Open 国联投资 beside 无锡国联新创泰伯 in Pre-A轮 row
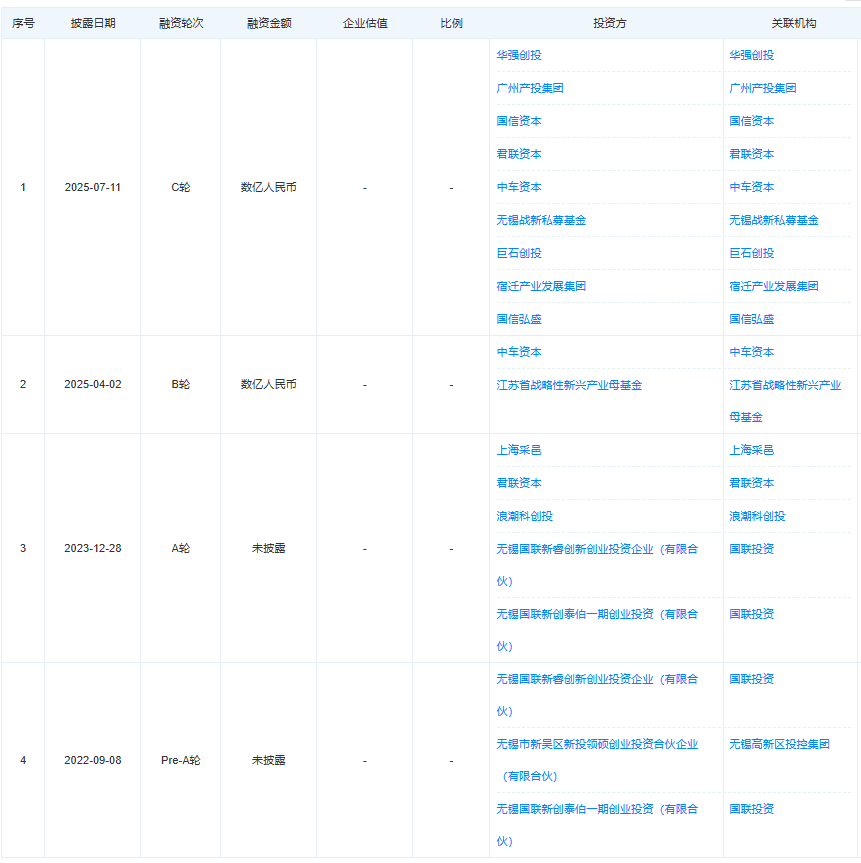The width and height of the screenshot is (861, 863). pos(751,809)
